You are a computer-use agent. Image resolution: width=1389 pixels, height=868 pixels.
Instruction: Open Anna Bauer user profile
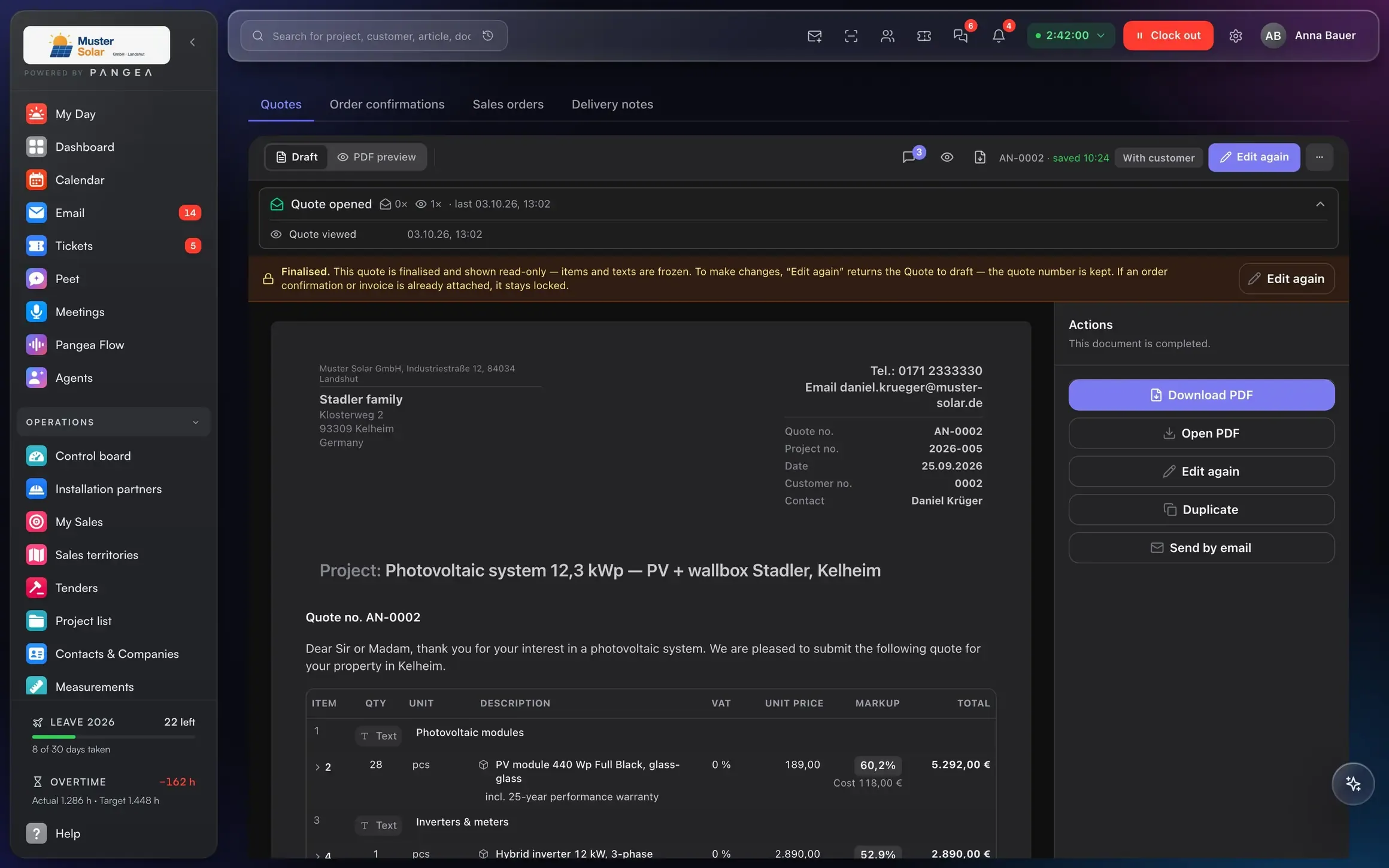click(x=1309, y=35)
